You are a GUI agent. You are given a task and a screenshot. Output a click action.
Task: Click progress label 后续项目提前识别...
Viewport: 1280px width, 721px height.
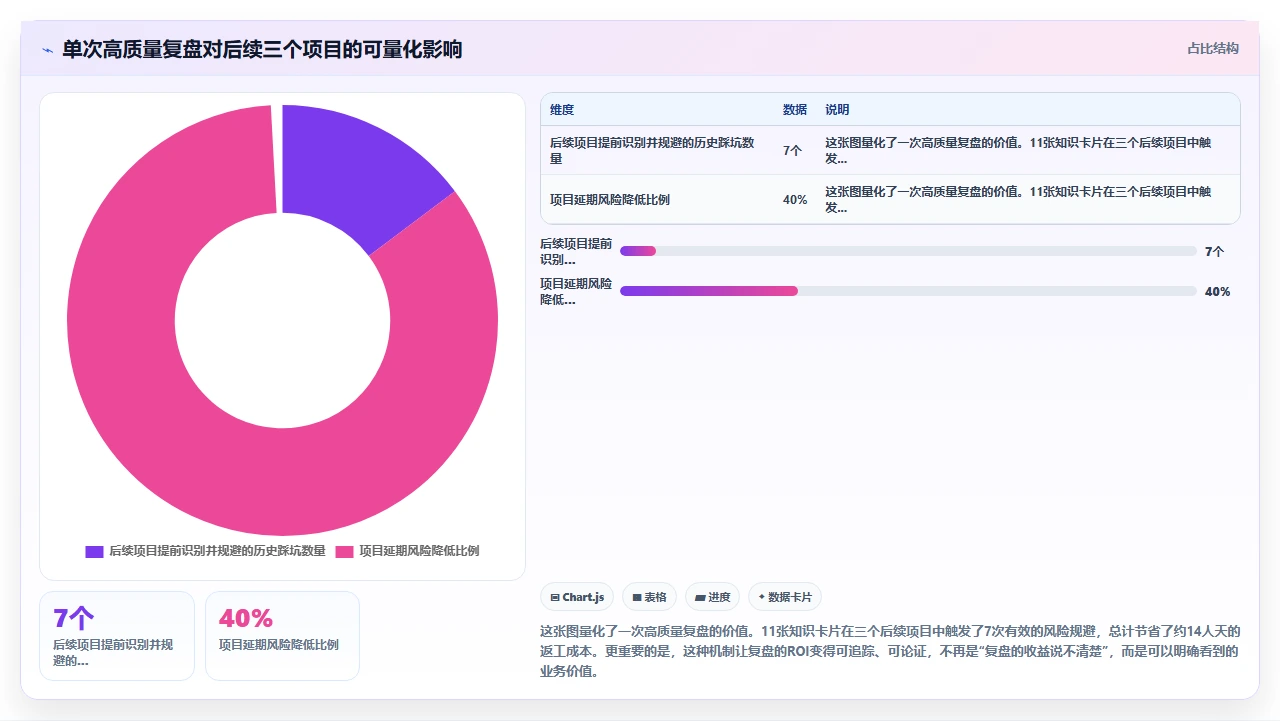(x=576, y=251)
